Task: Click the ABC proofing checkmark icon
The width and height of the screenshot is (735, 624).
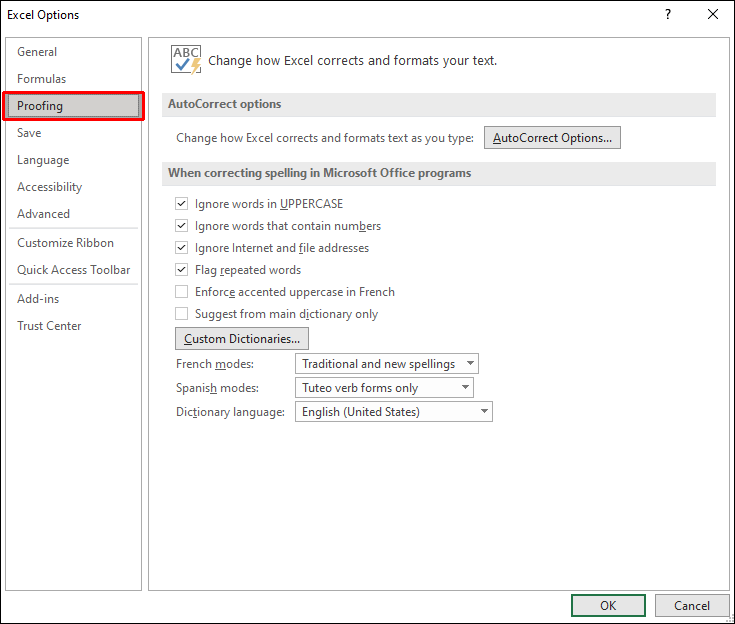Action: pos(186,60)
